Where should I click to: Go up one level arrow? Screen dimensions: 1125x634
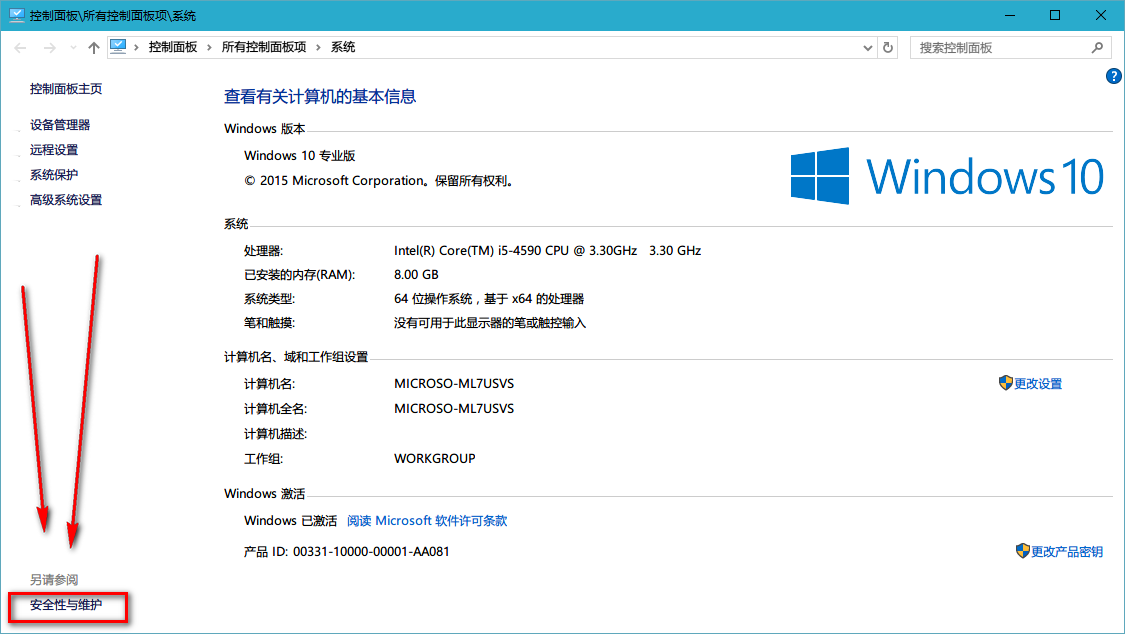(94, 48)
